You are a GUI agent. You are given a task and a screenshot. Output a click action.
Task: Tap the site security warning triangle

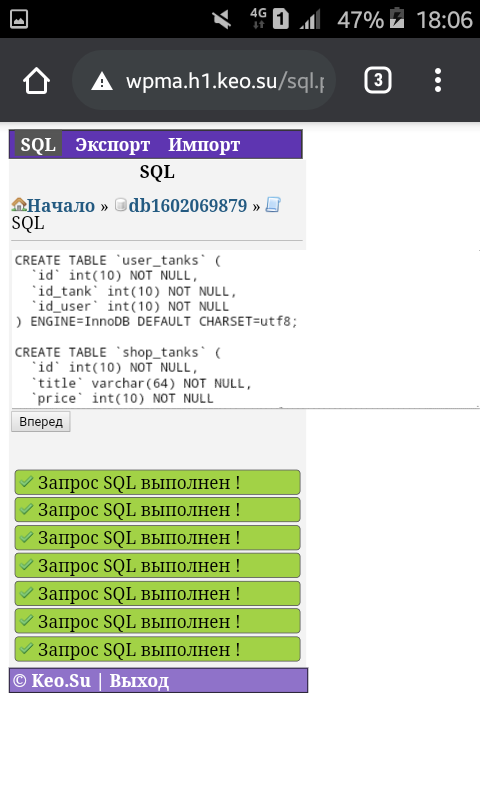[x=102, y=81]
